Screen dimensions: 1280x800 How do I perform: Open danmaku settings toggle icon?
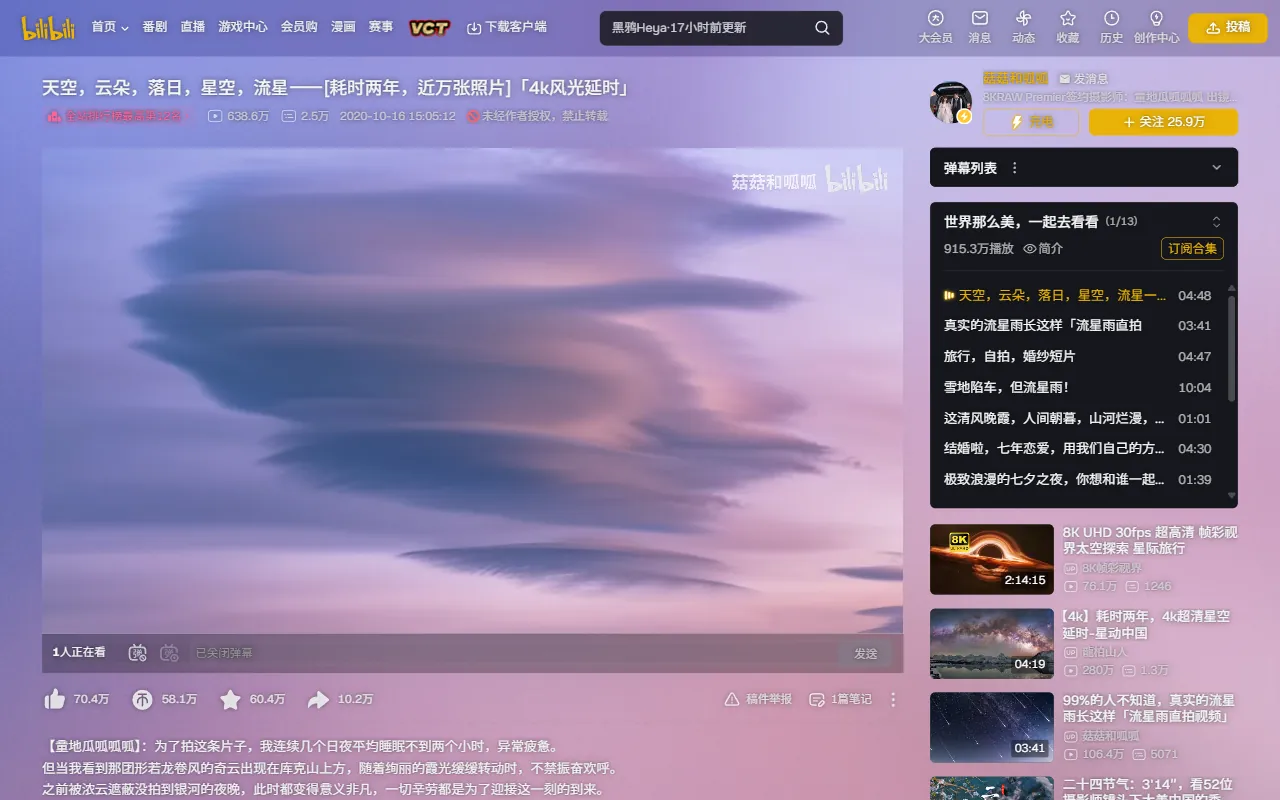pyautogui.click(x=169, y=653)
